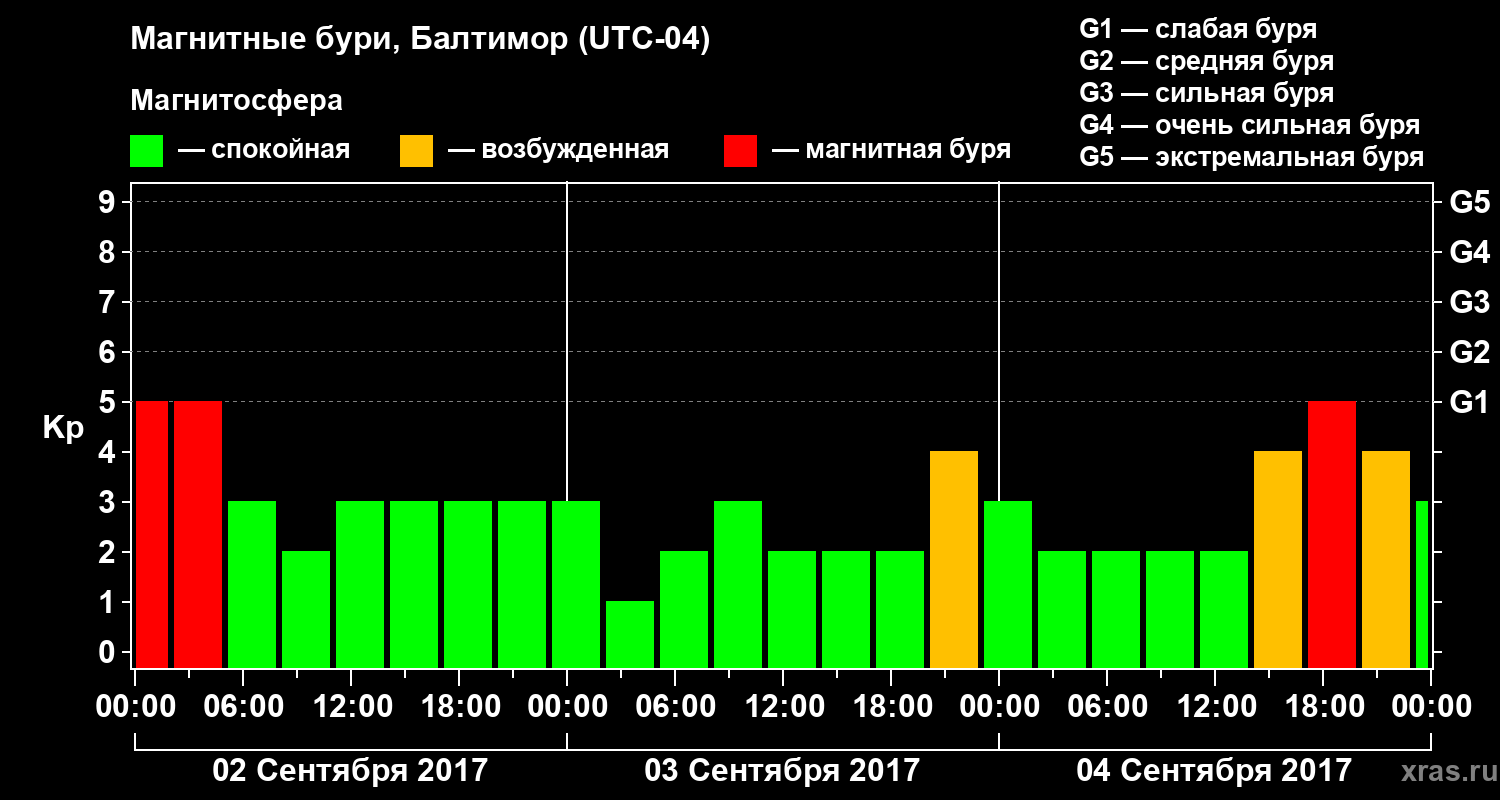Image resolution: width=1500 pixels, height=800 pixels.
Task: Click '12:00' tick label of 03 Сентября
Action: 783,707
